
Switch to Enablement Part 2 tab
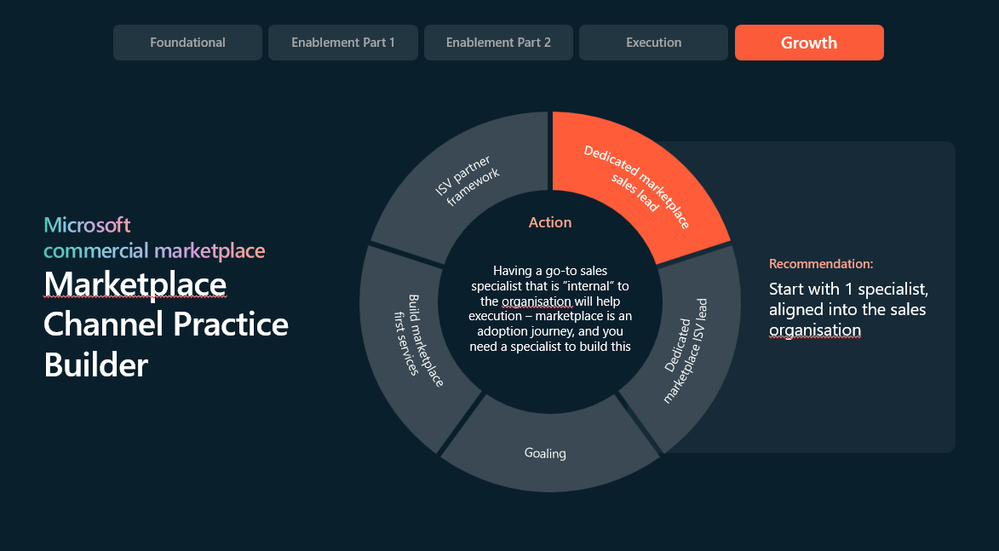(498, 43)
